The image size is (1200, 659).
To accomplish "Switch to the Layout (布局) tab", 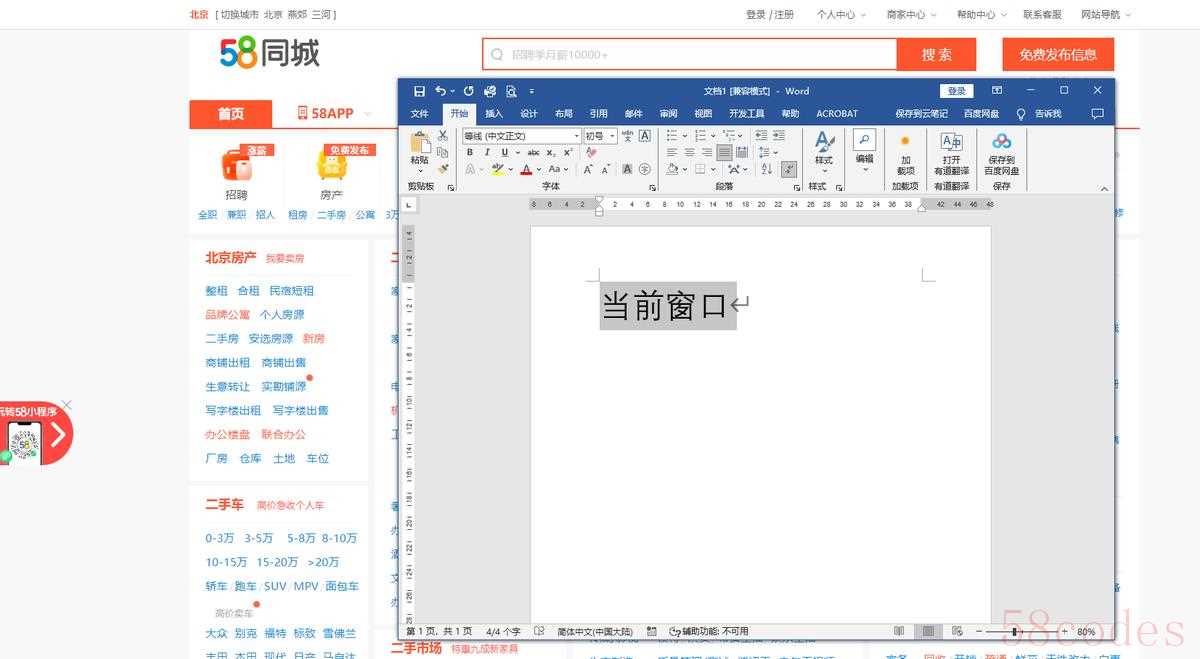I will point(564,113).
